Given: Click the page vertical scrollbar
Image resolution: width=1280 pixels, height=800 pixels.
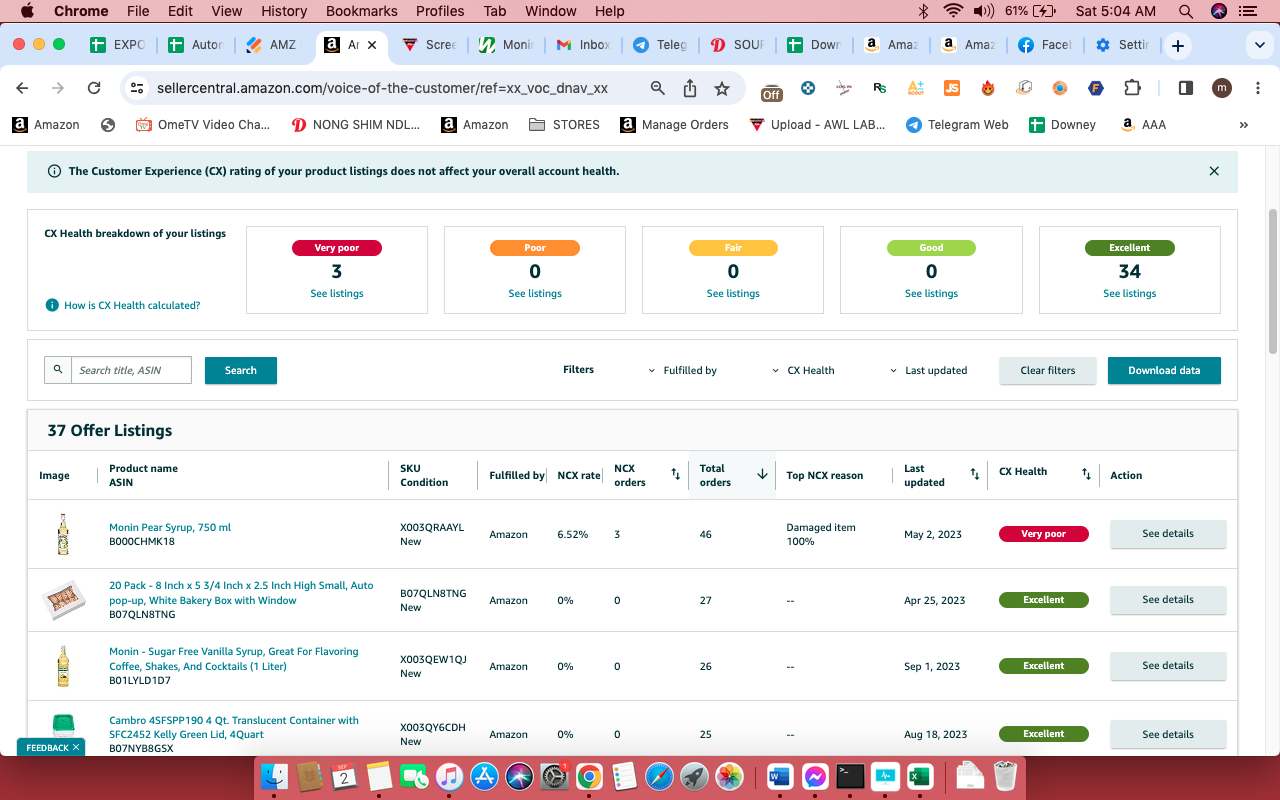Looking at the screenshot, I should pos(1273,280).
